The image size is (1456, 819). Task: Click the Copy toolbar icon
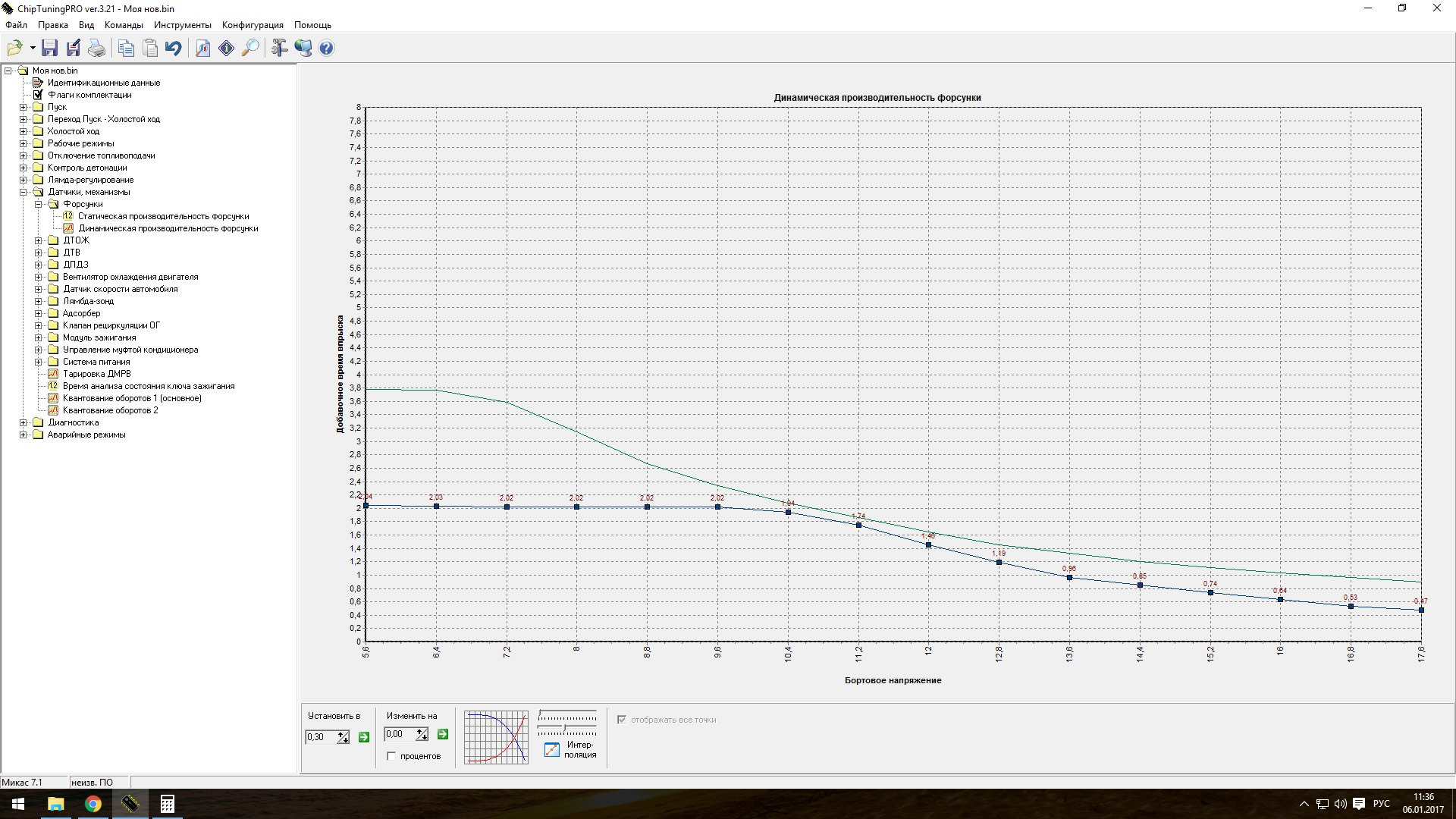click(x=126, y=49)
